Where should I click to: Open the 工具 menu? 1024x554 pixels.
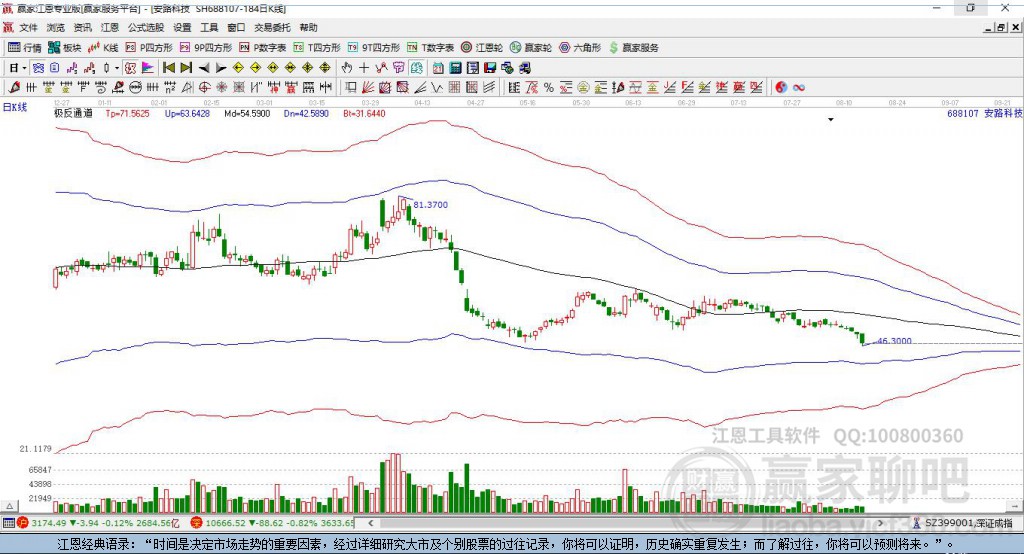click(209, 27)
